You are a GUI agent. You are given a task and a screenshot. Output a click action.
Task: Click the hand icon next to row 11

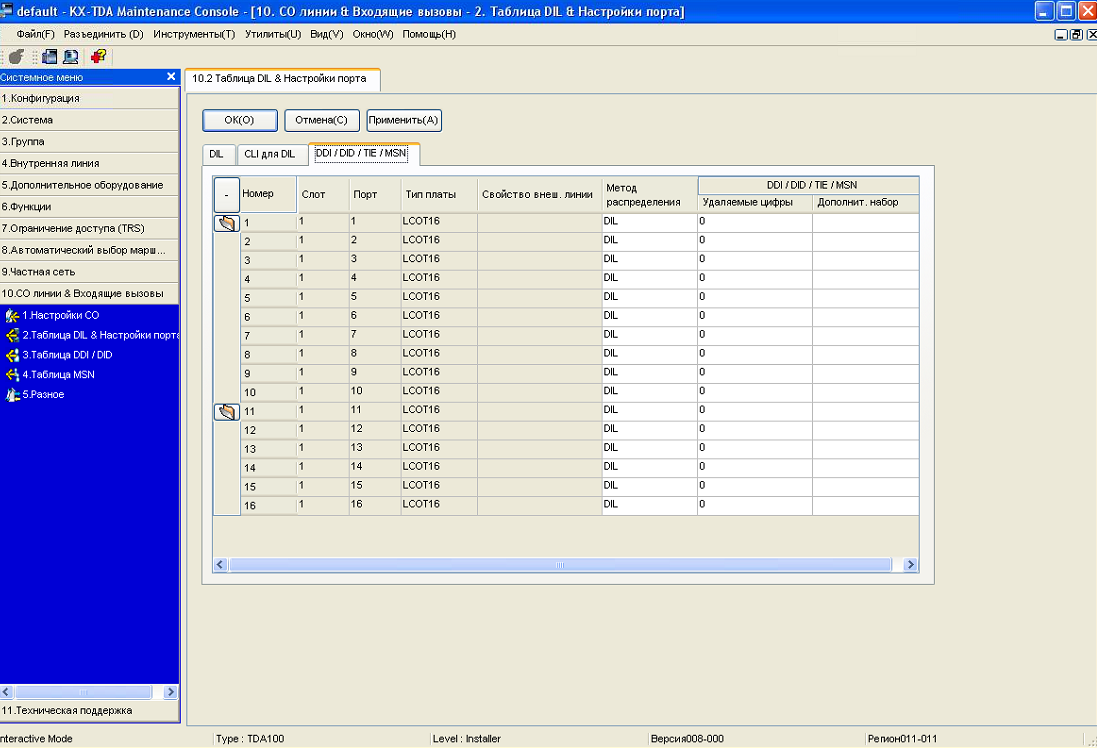227,411
